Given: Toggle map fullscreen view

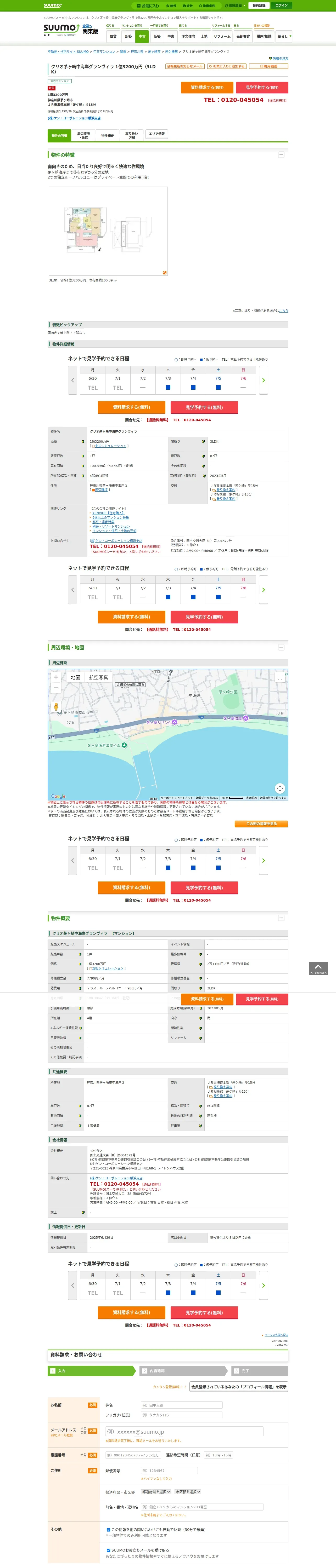Looking at the screenshot, I should coord(280,677).
